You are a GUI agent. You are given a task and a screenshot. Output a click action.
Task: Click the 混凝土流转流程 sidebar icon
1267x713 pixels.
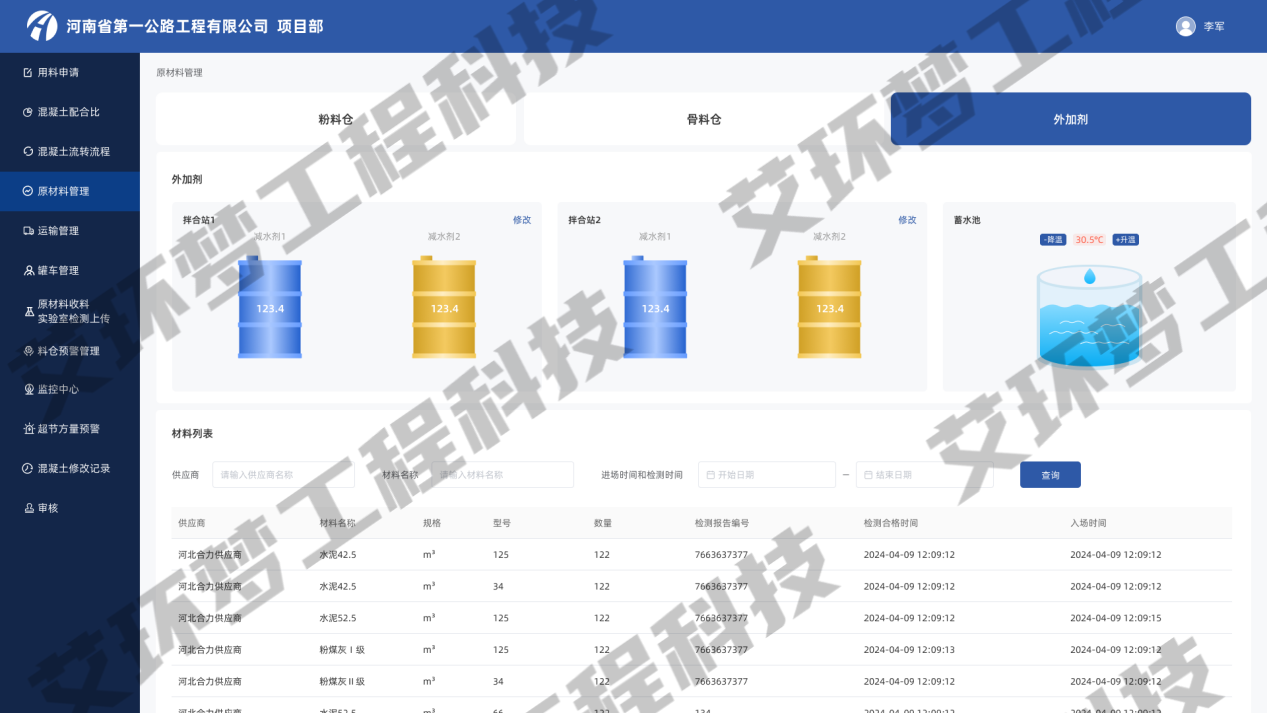coord(28,152)
